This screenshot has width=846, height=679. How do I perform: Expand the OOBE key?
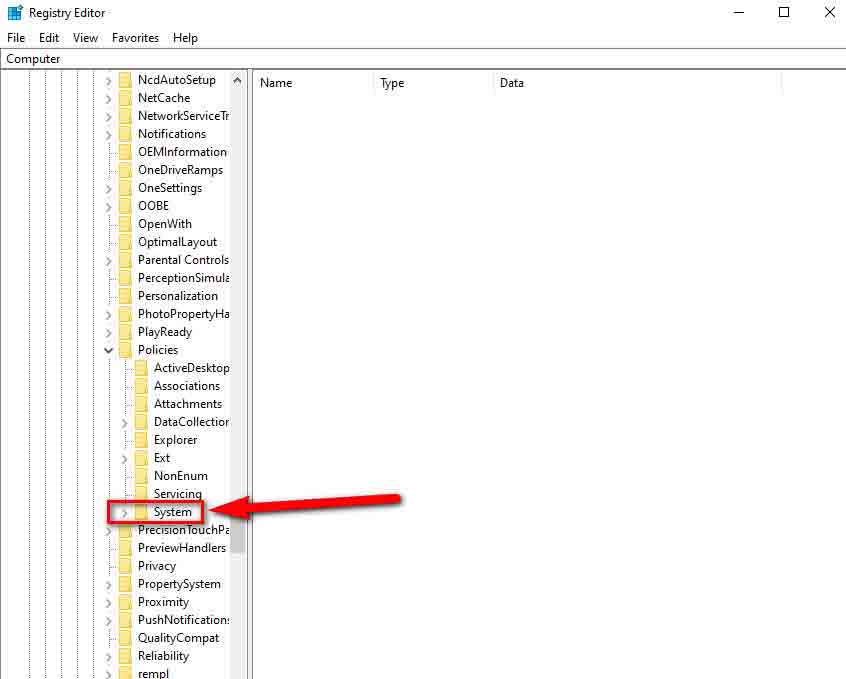[108, 207]
